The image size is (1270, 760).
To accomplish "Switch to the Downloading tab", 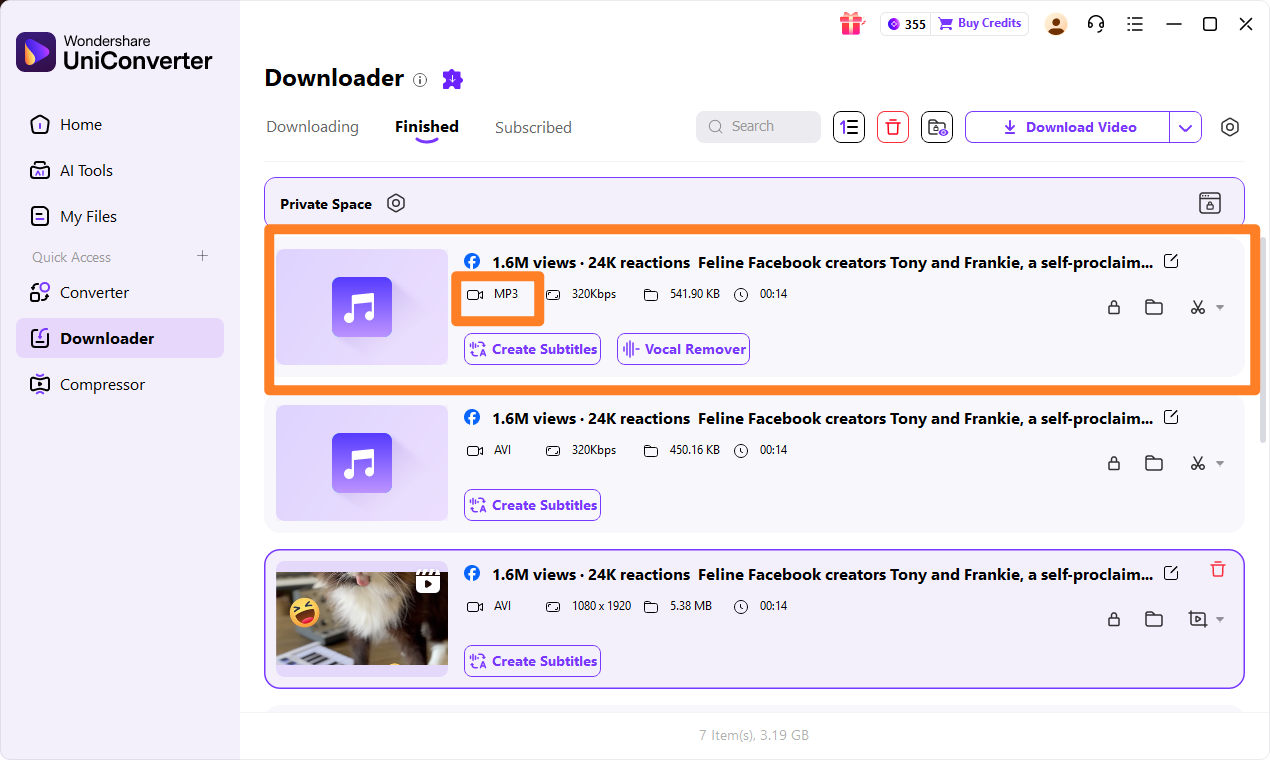I will coord(312,127).
